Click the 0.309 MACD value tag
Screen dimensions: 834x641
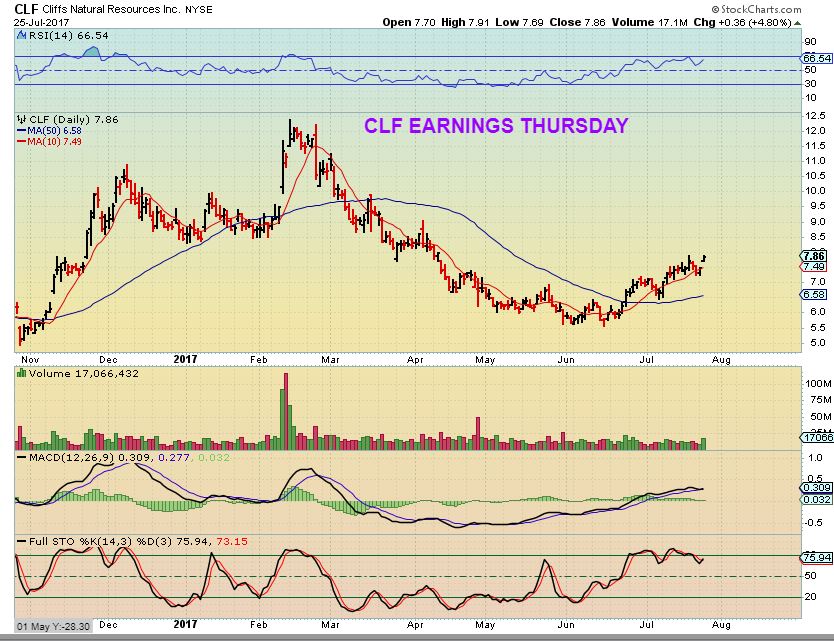(x=816, y=488)
